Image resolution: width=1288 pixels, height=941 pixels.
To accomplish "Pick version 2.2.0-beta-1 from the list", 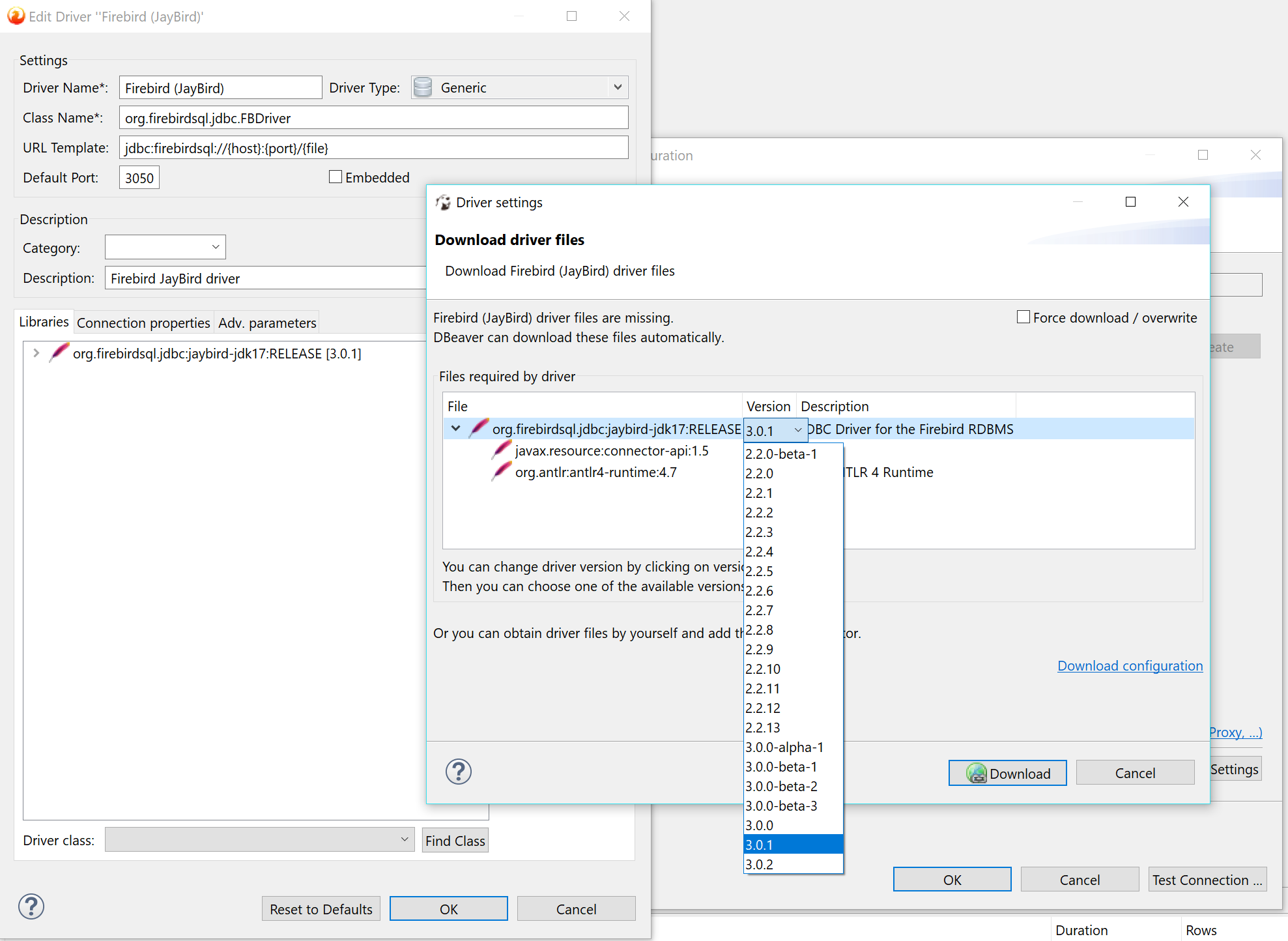I will 793,454.
